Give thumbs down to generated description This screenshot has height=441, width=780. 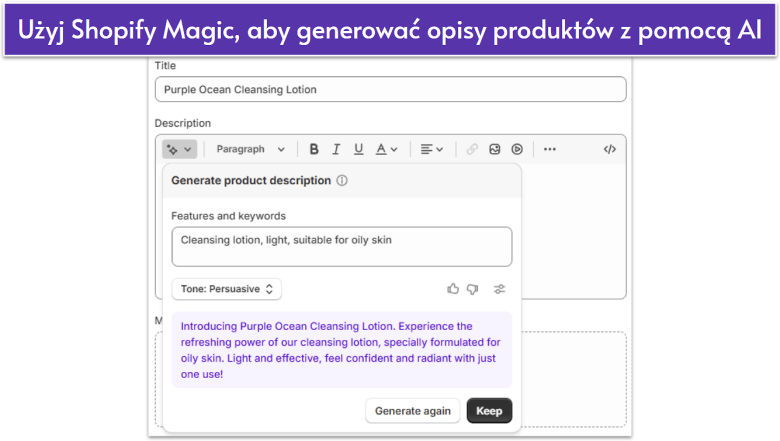[x=473, y=289]
